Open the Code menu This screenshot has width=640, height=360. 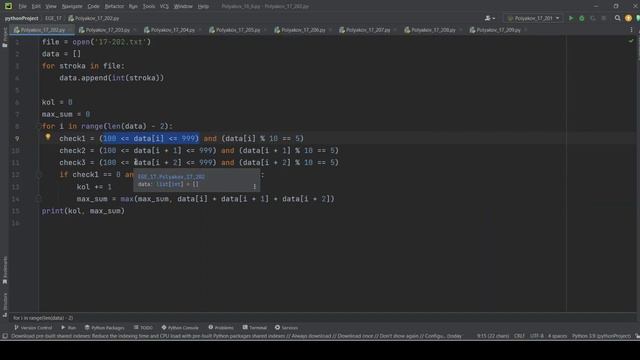(93, 7)
